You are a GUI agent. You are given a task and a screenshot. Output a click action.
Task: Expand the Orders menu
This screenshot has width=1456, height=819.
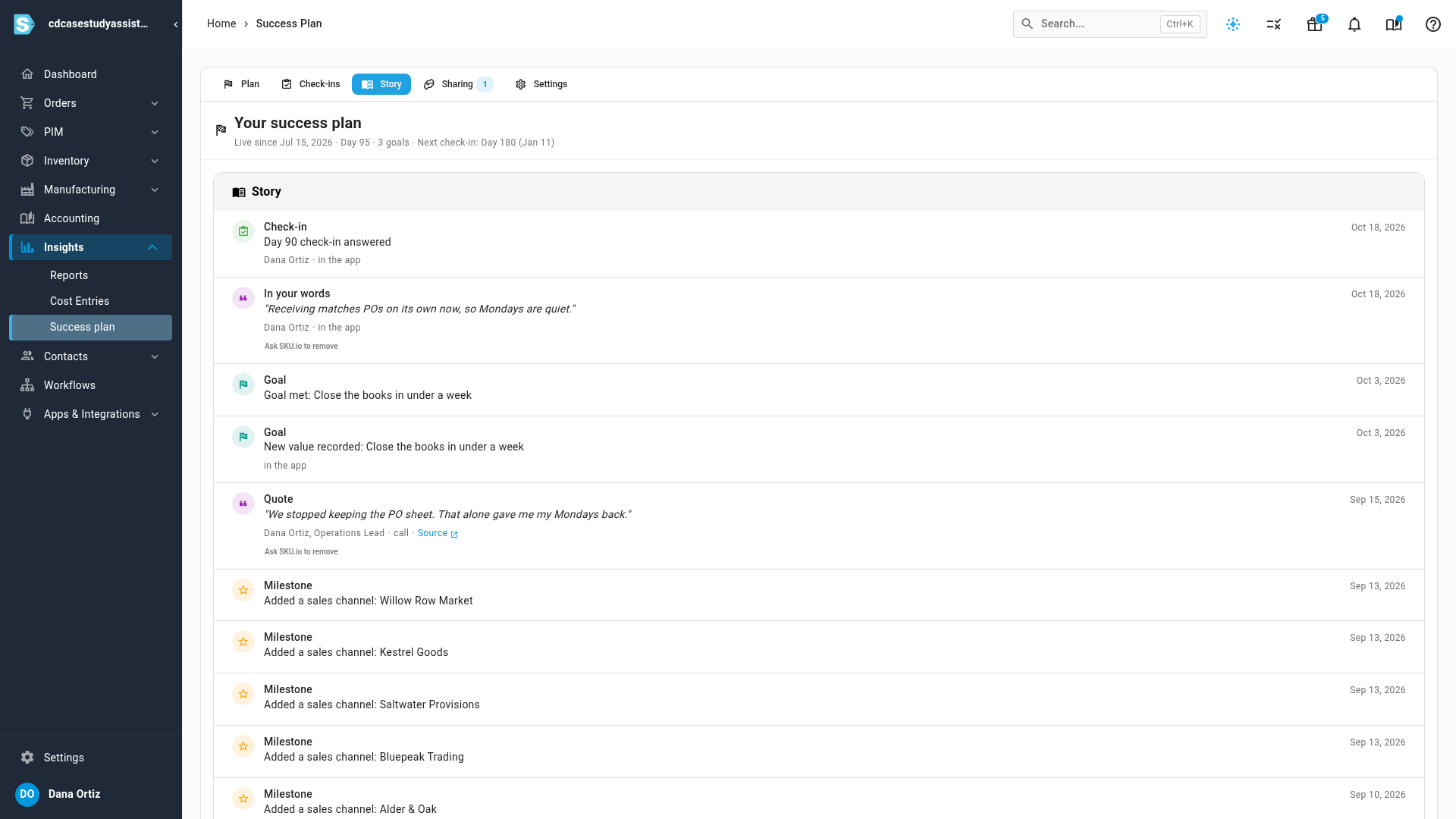(x=91, y=103)
